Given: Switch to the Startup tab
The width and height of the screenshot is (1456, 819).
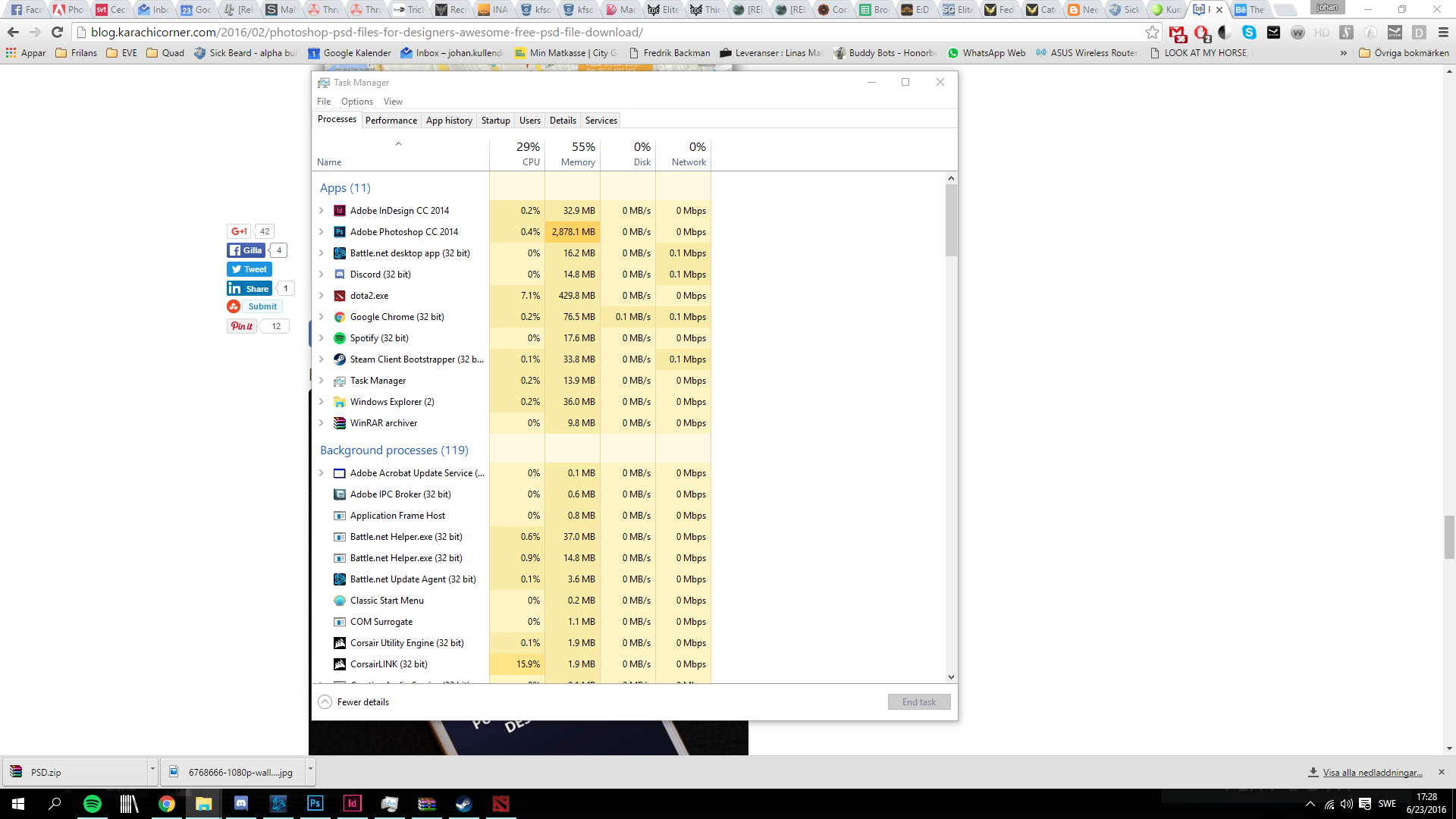Looking at the screenshot, I should click(496, 121).
